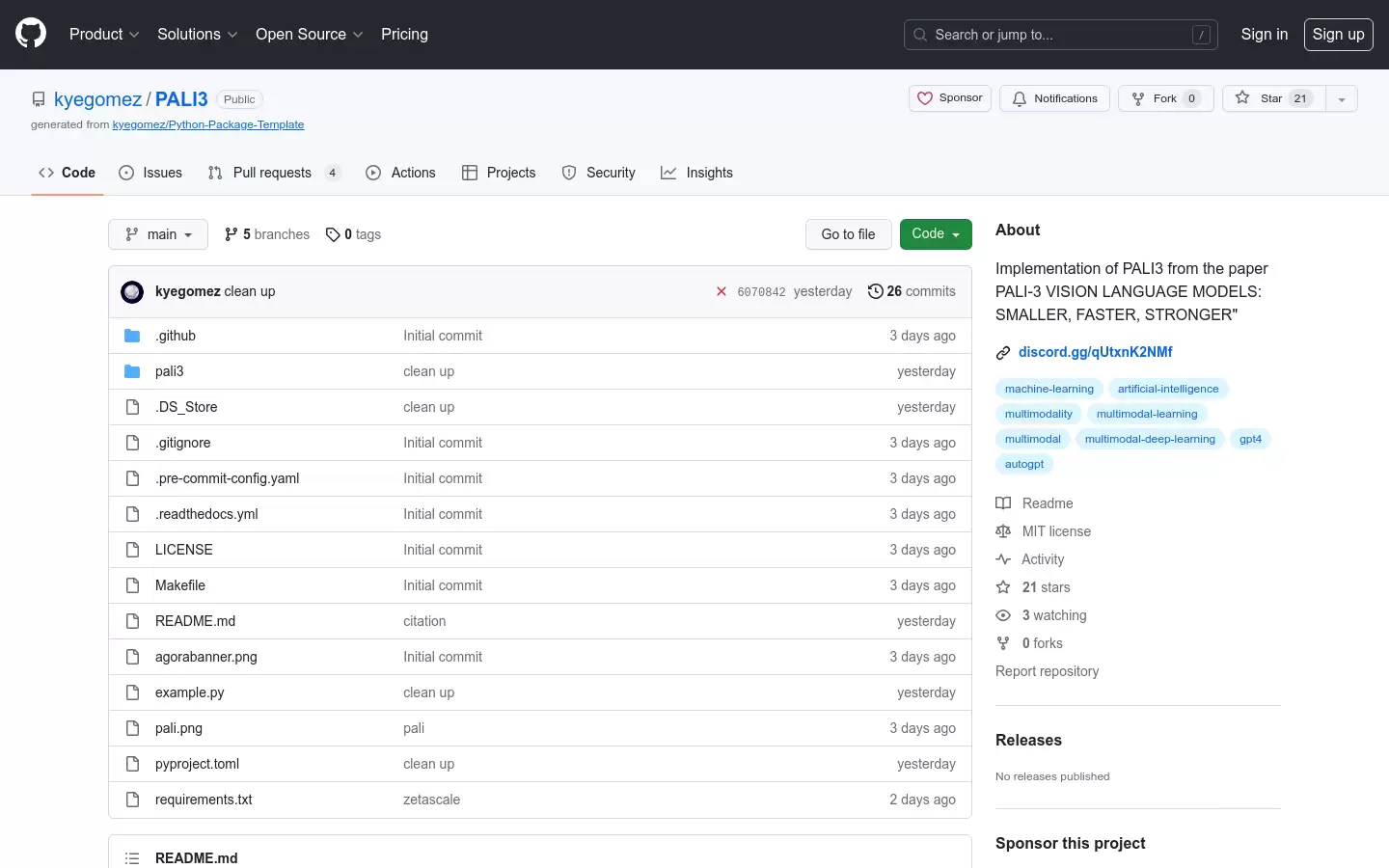Focus the Search or jump to field

(x=1061, y=35)
